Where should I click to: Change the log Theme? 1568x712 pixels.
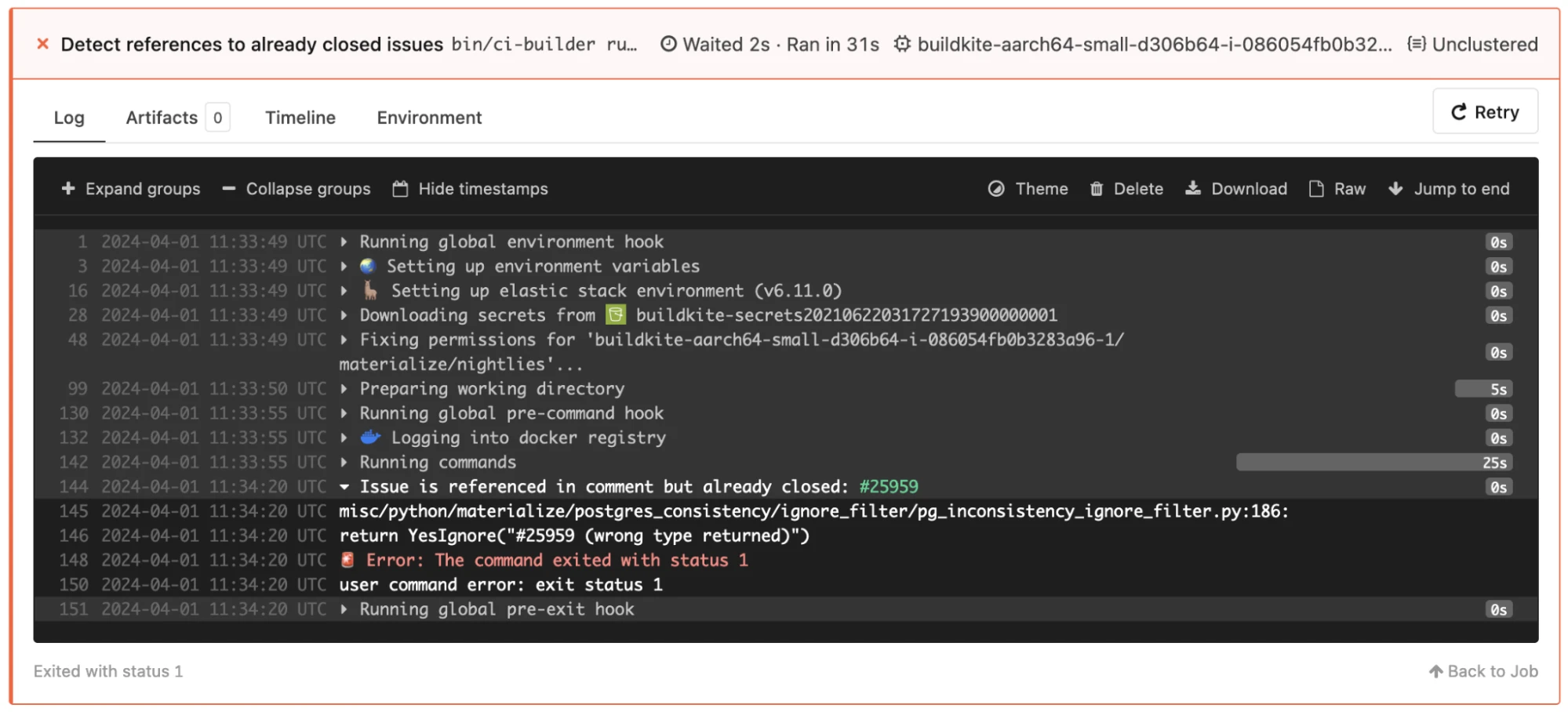(x=1028, y=188)
